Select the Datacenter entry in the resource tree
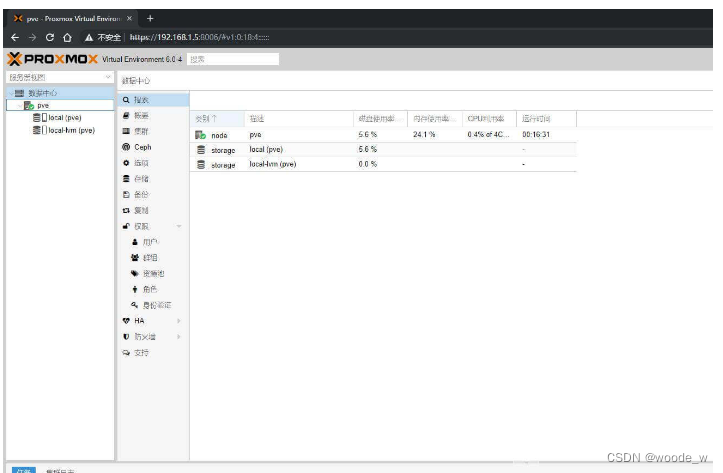723x473 pixels. [x=60, y=93]
